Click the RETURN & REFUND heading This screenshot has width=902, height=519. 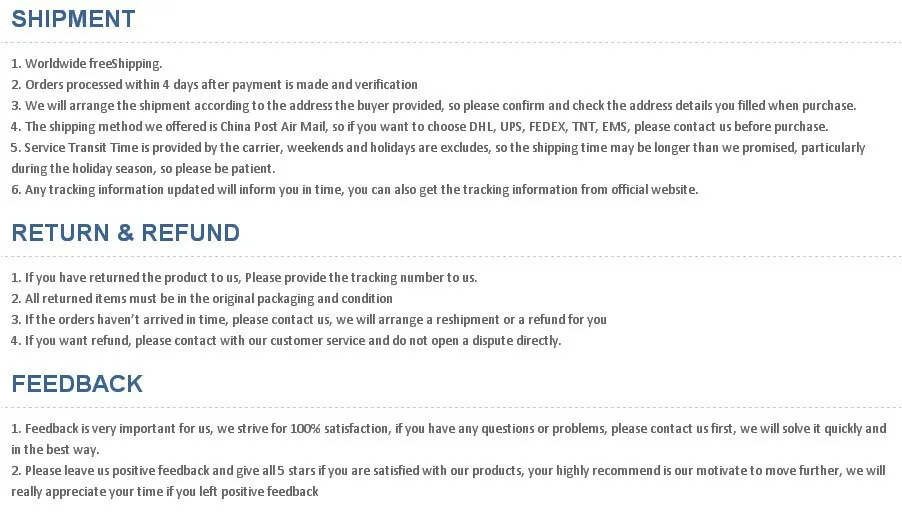pos(125,233)
